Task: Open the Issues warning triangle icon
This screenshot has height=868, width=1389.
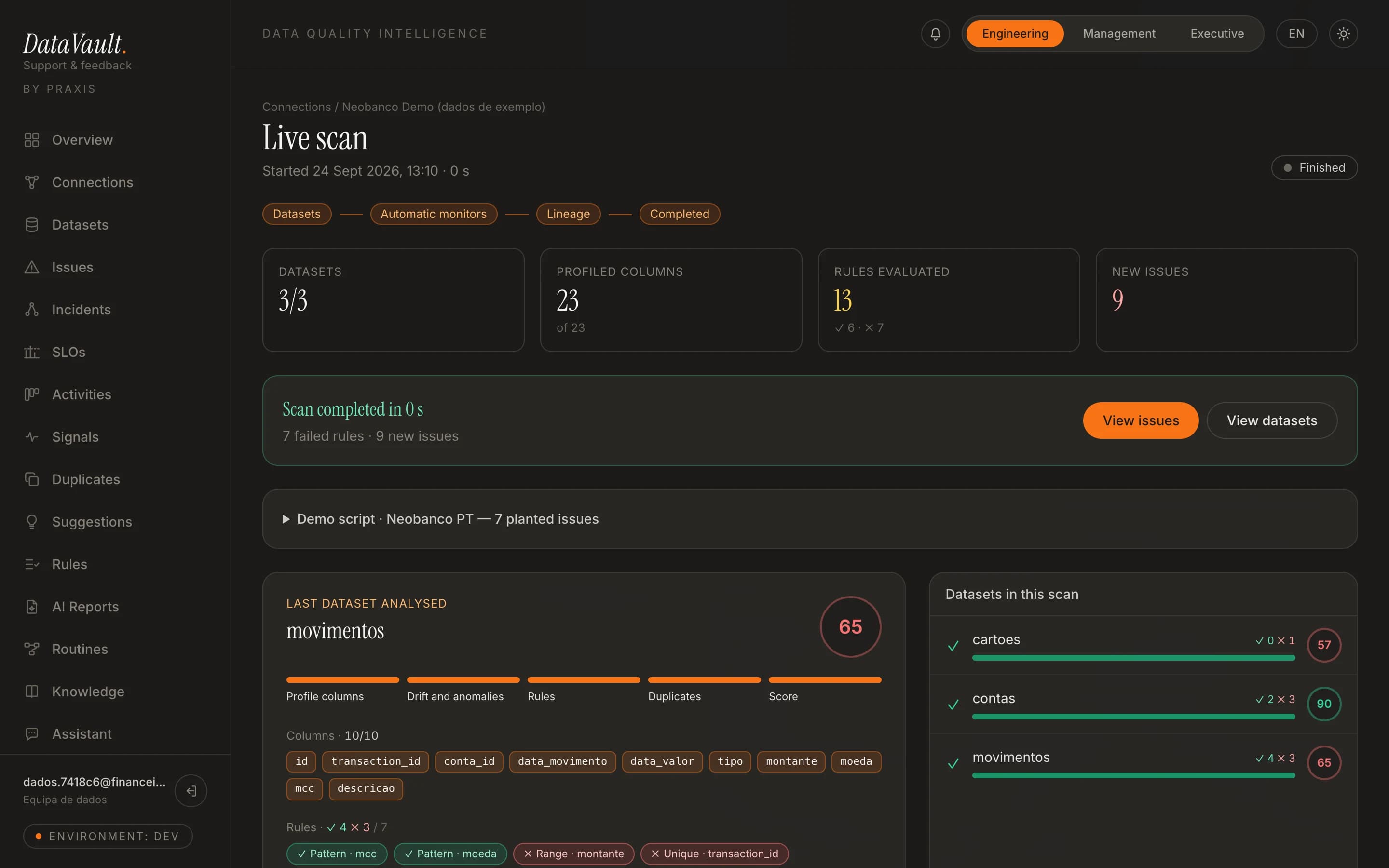Action: (31, 268)
